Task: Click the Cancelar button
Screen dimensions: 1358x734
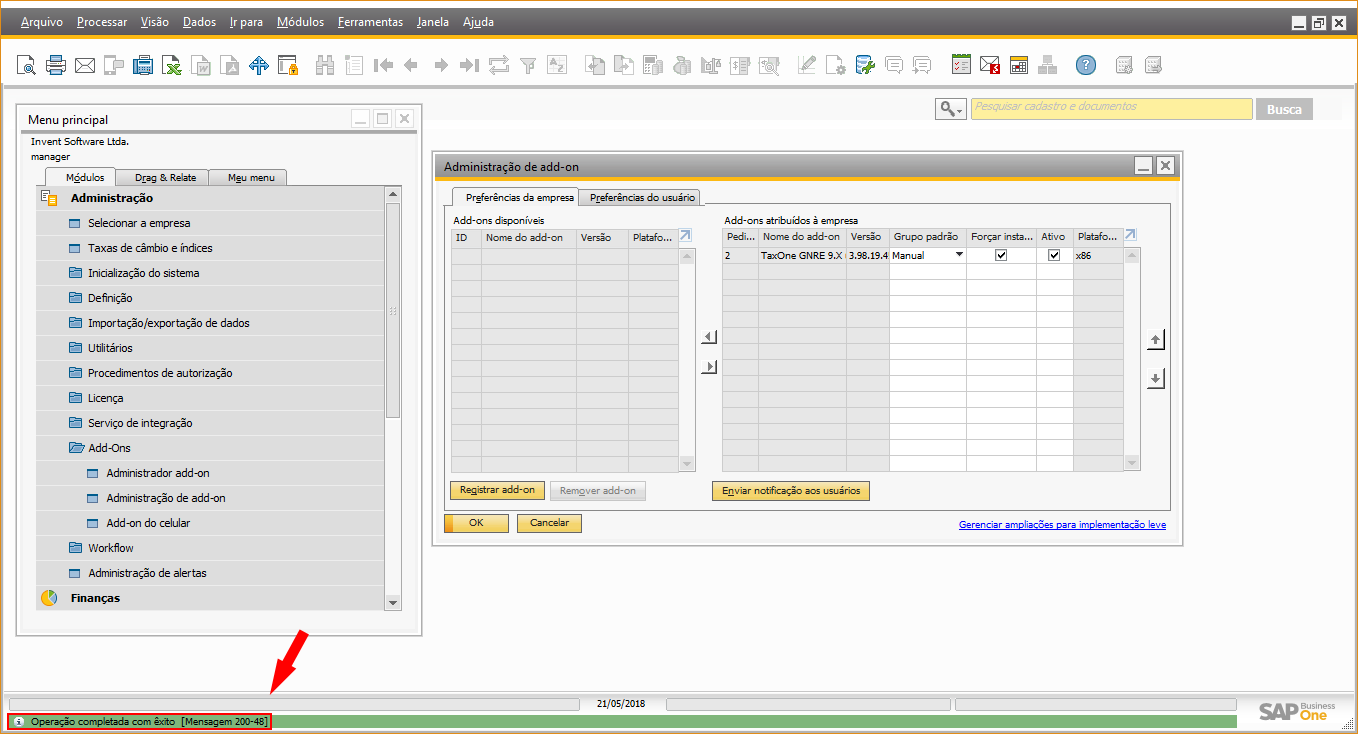Action: pos(549,523)
